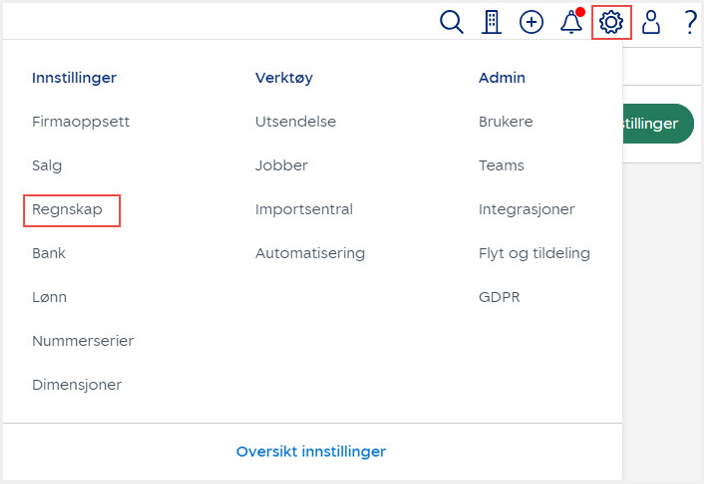The image size is (704, 484).
Task: Click the settings gear icon
Action: (611, 22)
